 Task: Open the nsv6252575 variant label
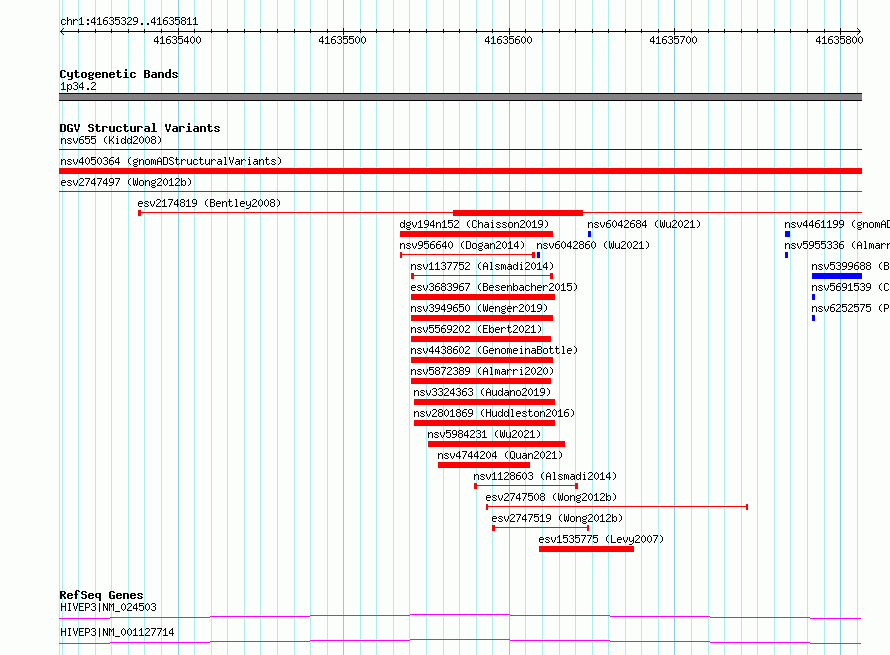850,308
